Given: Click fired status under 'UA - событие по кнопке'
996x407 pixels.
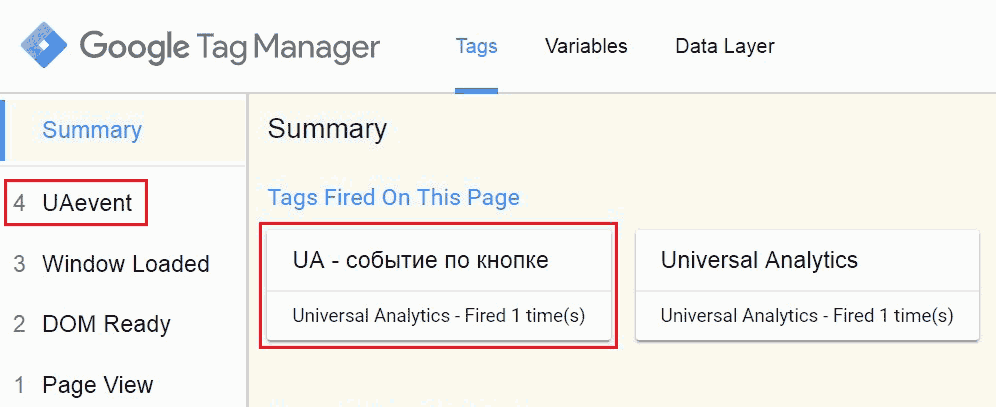Looking at the screenshot, I should click(438, 316).
